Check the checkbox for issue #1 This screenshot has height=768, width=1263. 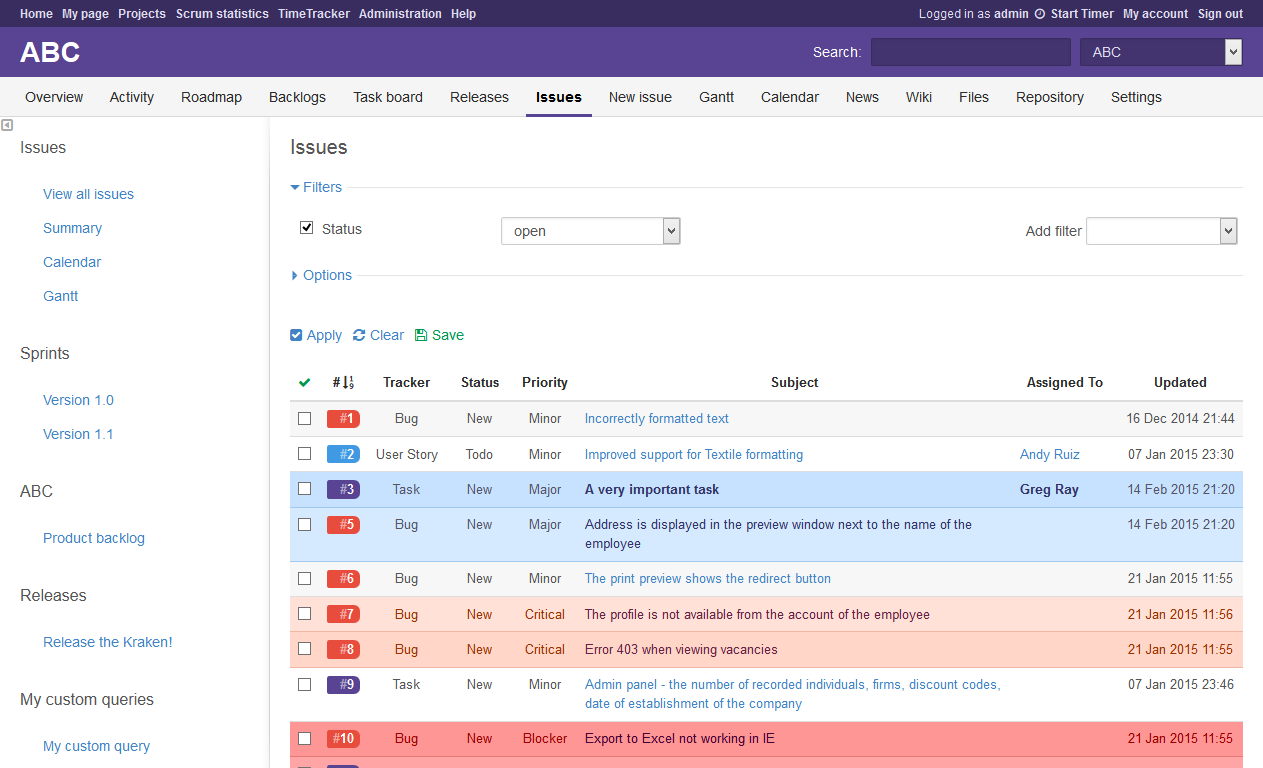(305, 418)
